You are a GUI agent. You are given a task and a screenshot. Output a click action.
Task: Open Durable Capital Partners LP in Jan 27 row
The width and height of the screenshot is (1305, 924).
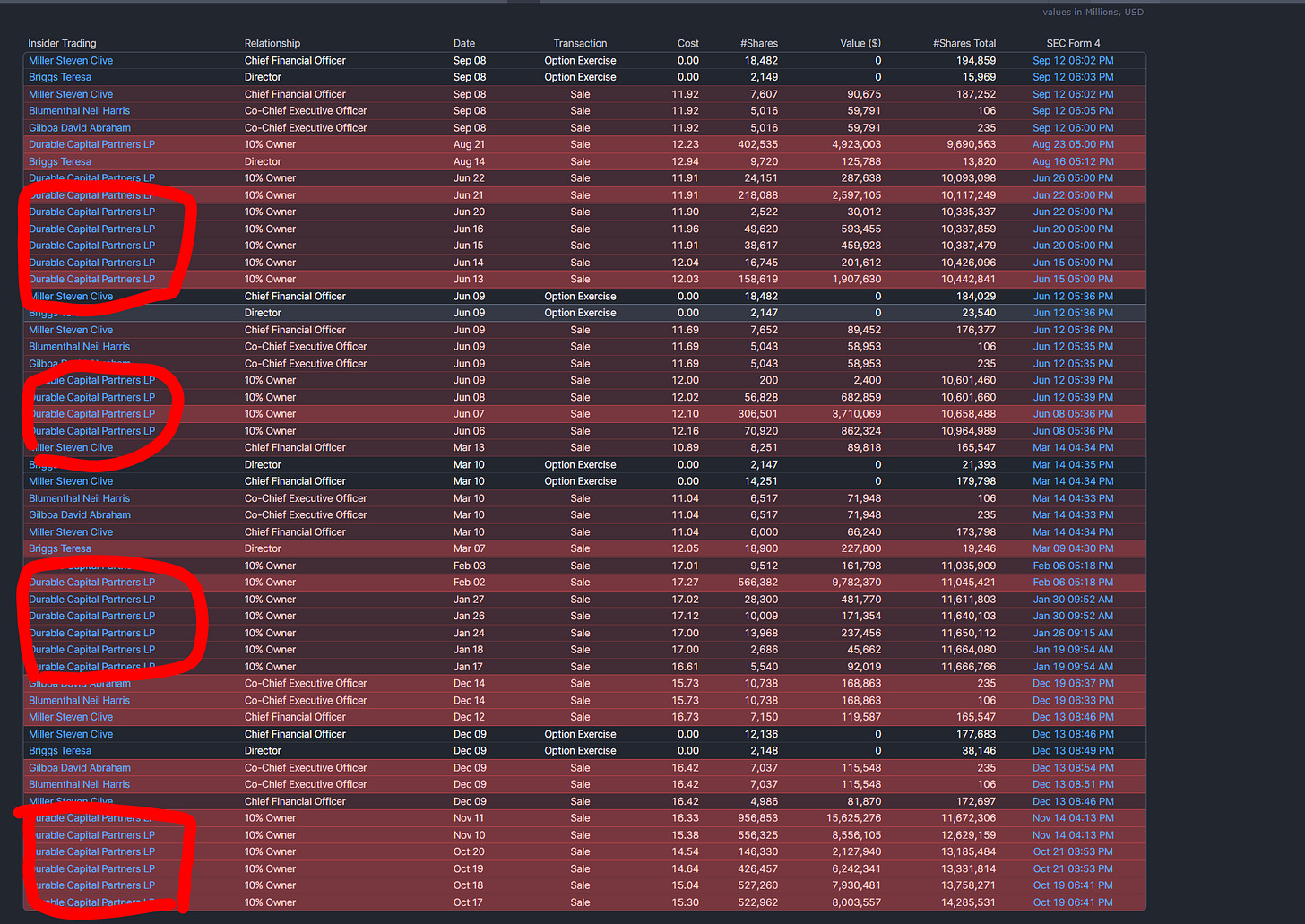tap(91, 600)
